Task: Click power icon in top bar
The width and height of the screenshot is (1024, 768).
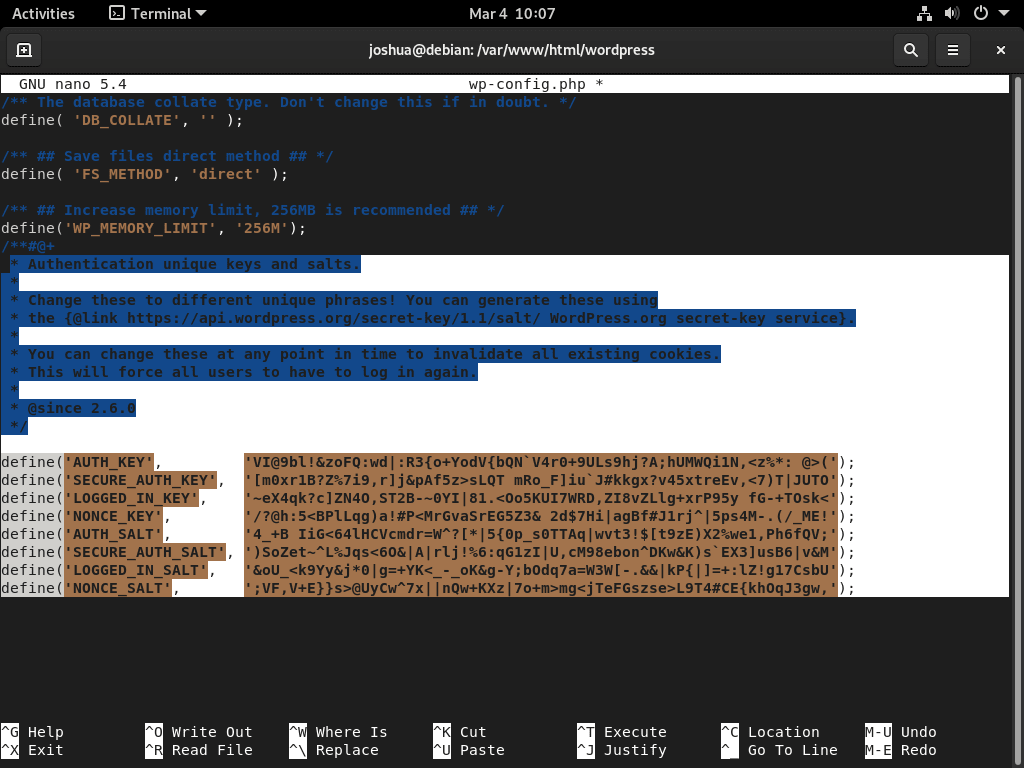Action: tap(980, 13)
